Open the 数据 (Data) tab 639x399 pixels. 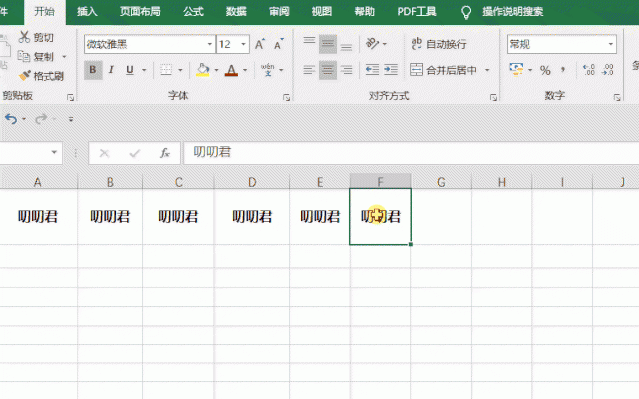pyautogui.click(x=236, y=12)
